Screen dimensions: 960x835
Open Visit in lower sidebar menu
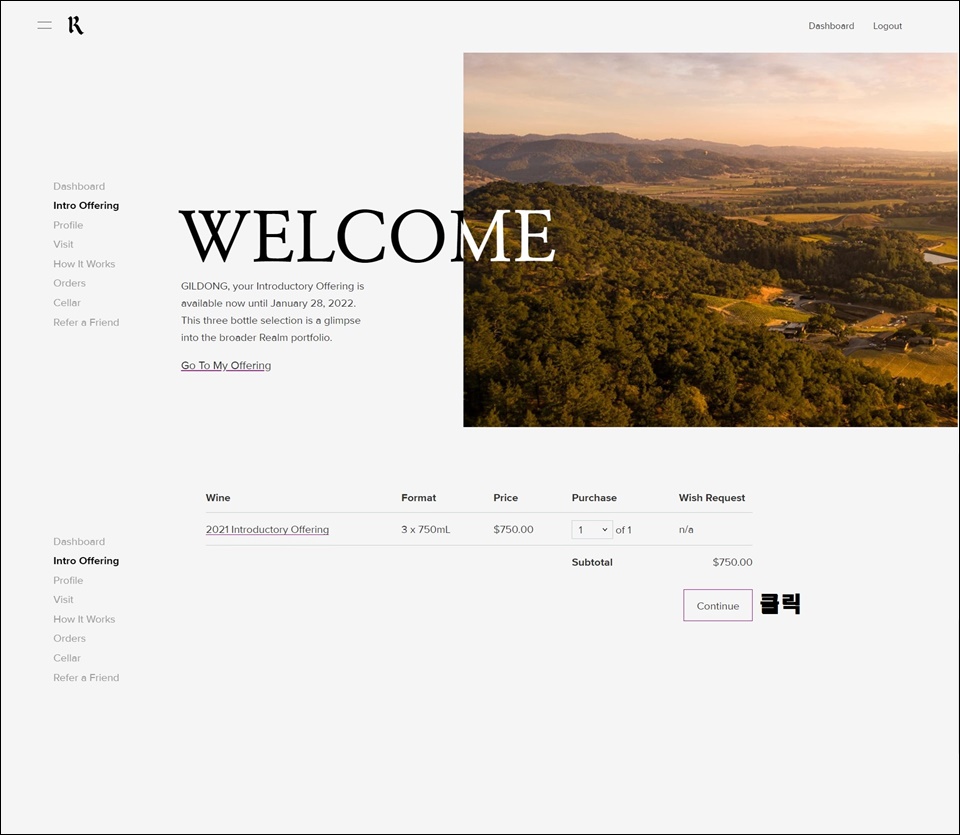63,600
